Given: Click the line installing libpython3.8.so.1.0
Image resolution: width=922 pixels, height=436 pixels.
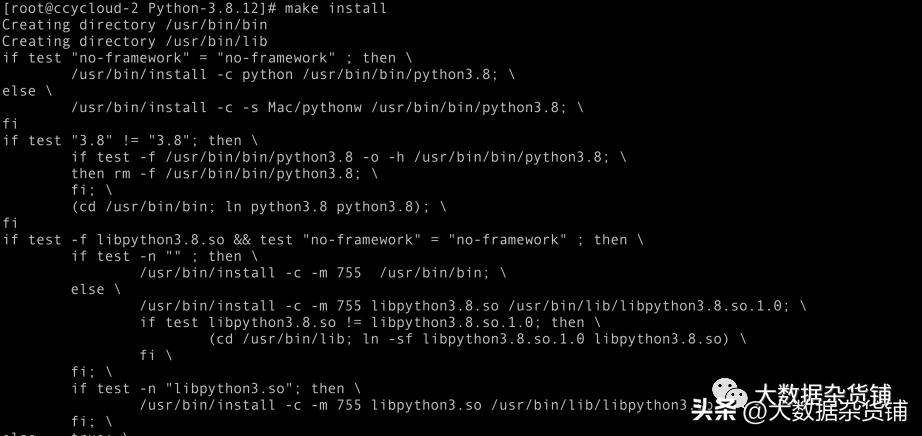Looking at the screenshot, I should pyautogui.click(x=472, y=305).
